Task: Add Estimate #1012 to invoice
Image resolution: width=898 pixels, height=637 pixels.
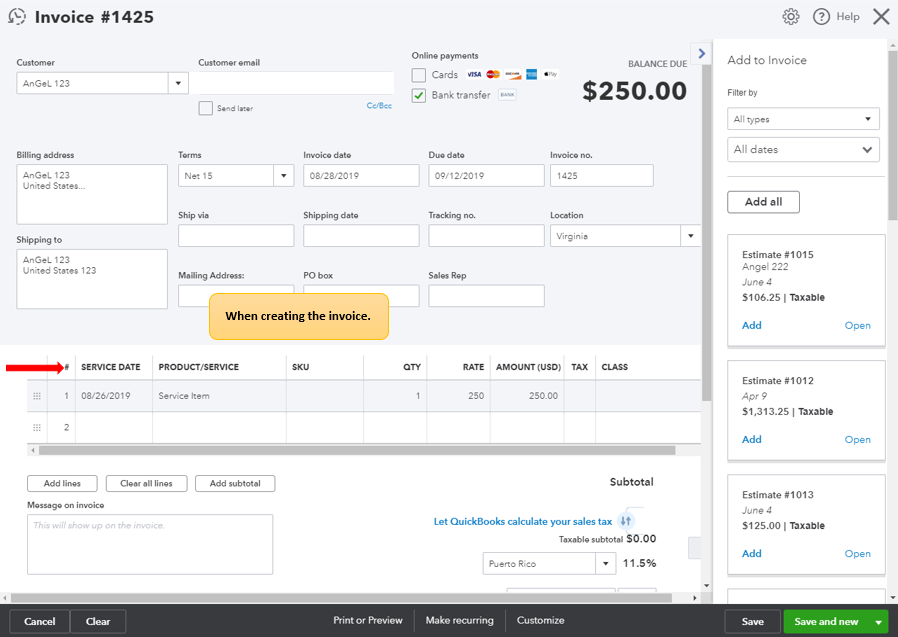Action: pyautogui.click(x=751, y=439)
